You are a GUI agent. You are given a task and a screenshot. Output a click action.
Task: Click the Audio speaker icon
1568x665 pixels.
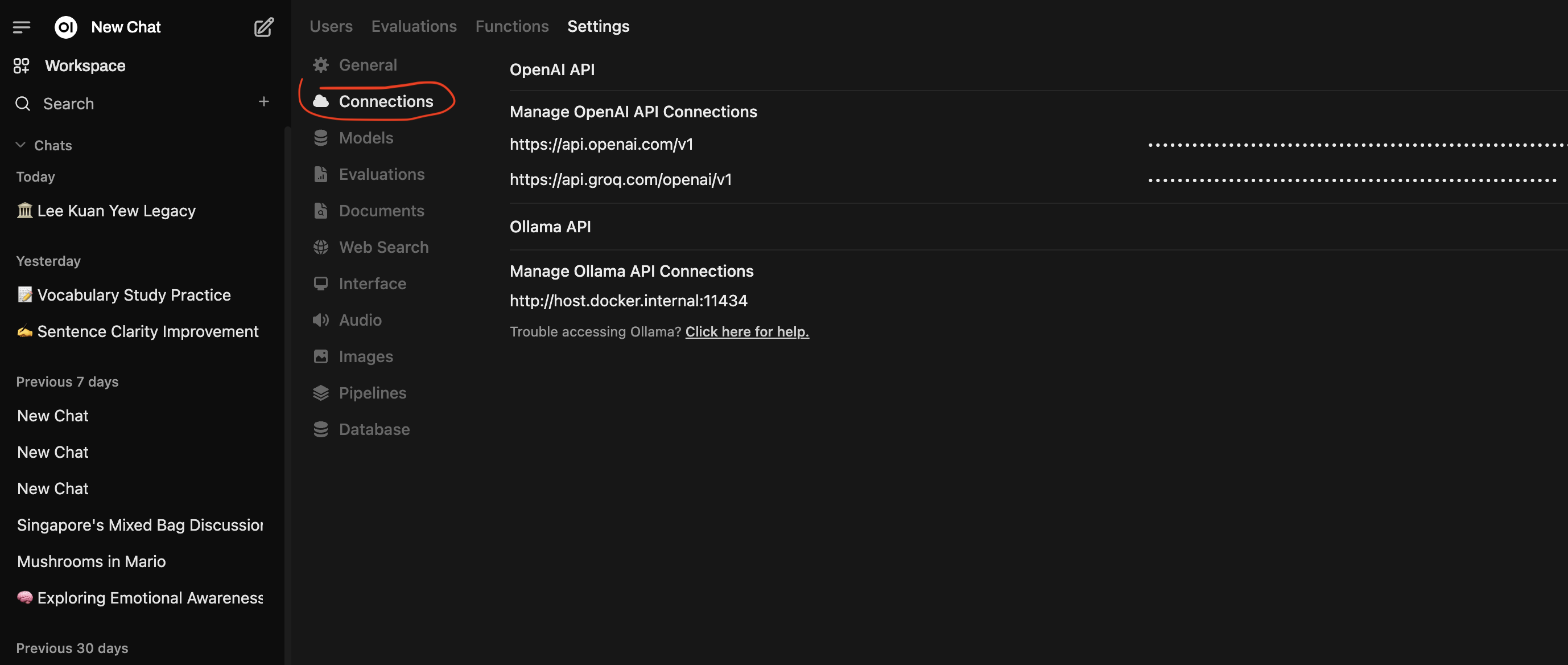tap(321, 320)
